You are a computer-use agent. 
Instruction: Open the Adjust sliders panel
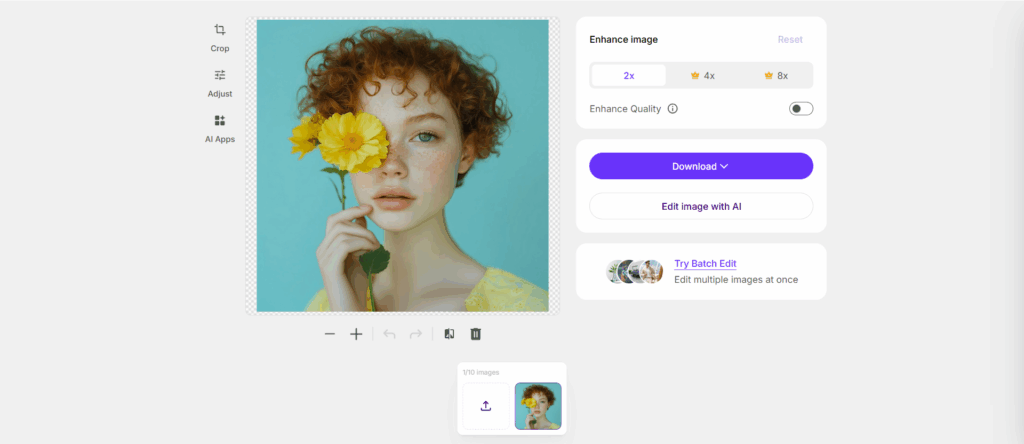[220, 82]
